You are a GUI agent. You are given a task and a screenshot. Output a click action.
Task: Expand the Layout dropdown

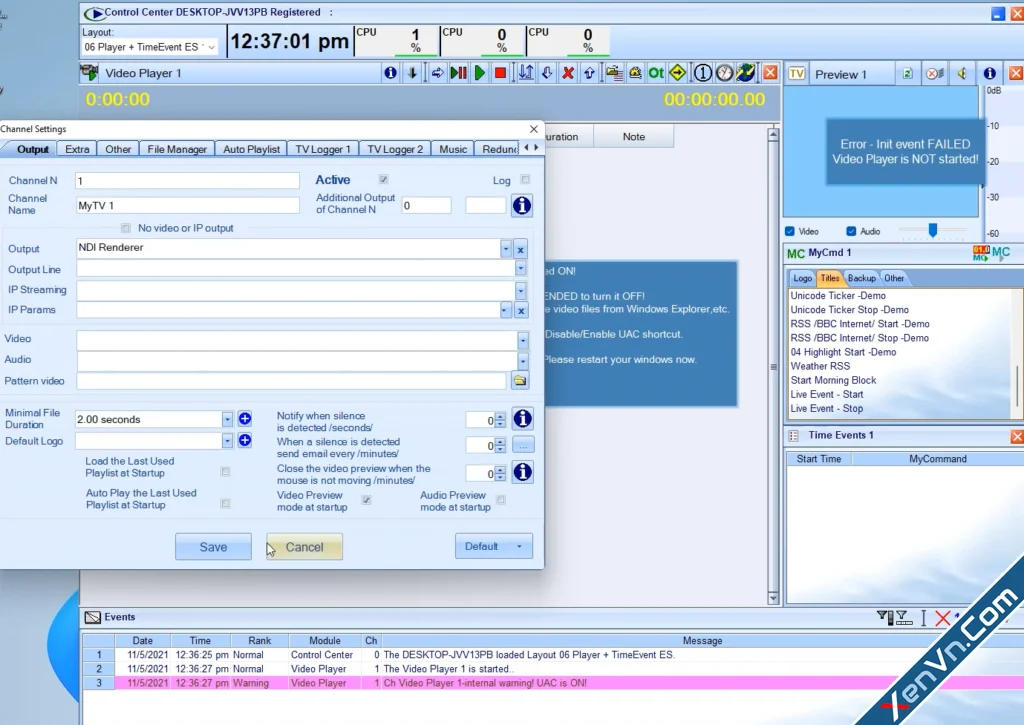pos(212,47)
